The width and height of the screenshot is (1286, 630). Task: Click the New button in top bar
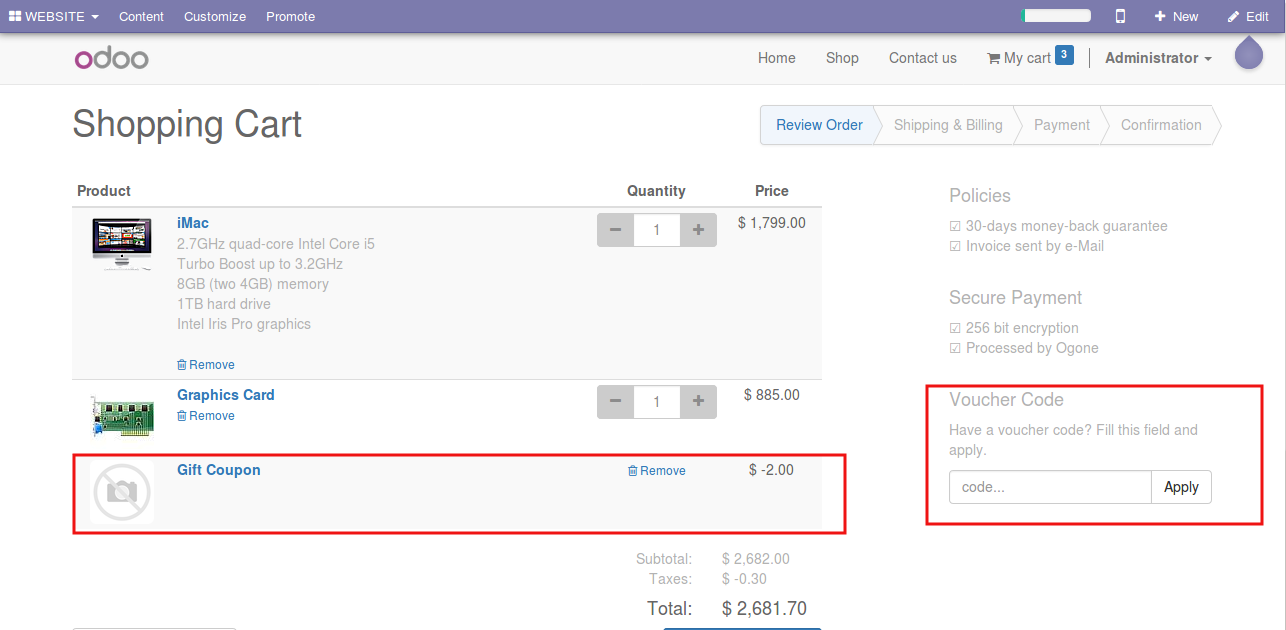(x=1176, y=16)
